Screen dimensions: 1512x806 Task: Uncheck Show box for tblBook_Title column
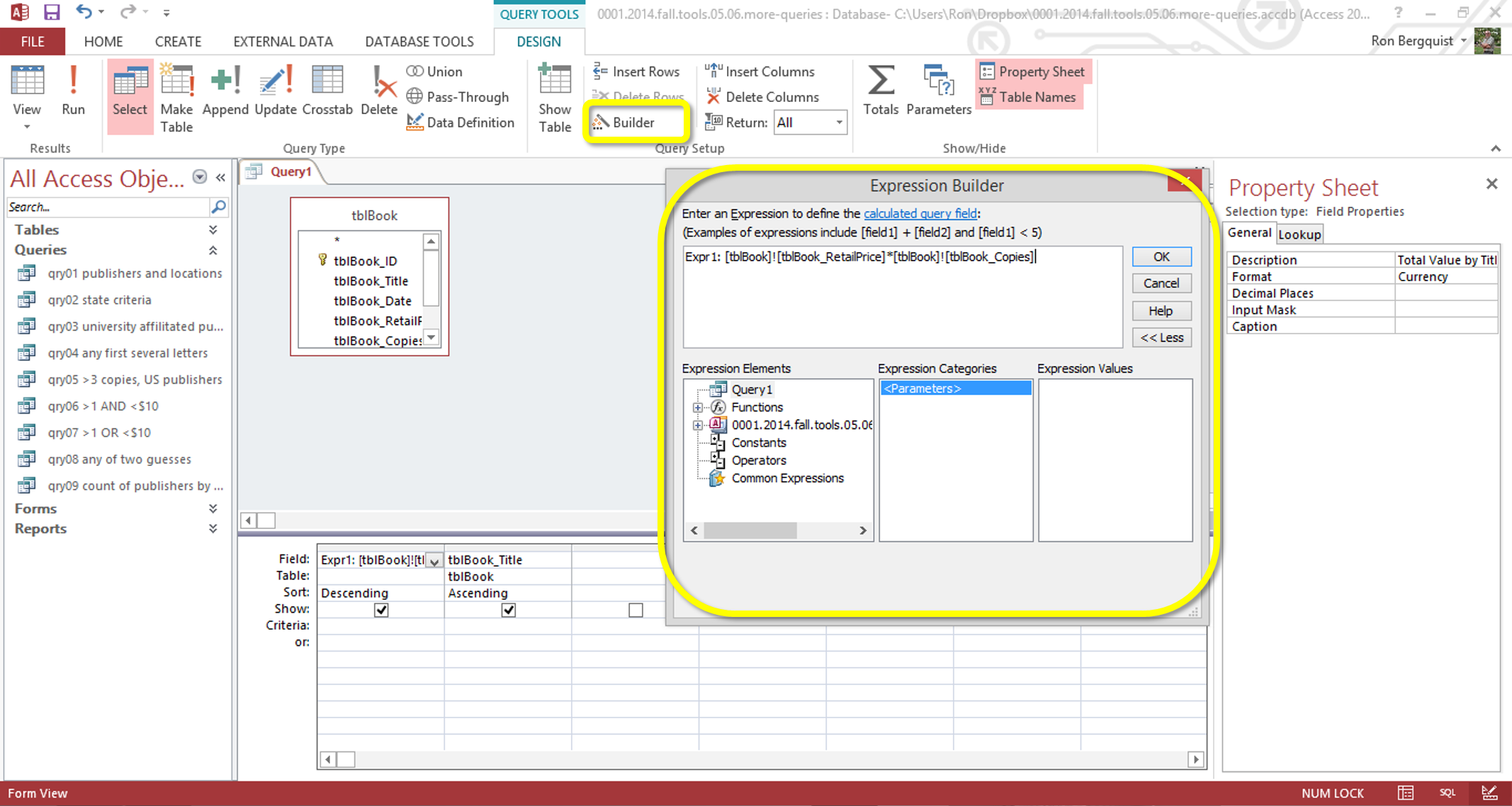[508, 610]
